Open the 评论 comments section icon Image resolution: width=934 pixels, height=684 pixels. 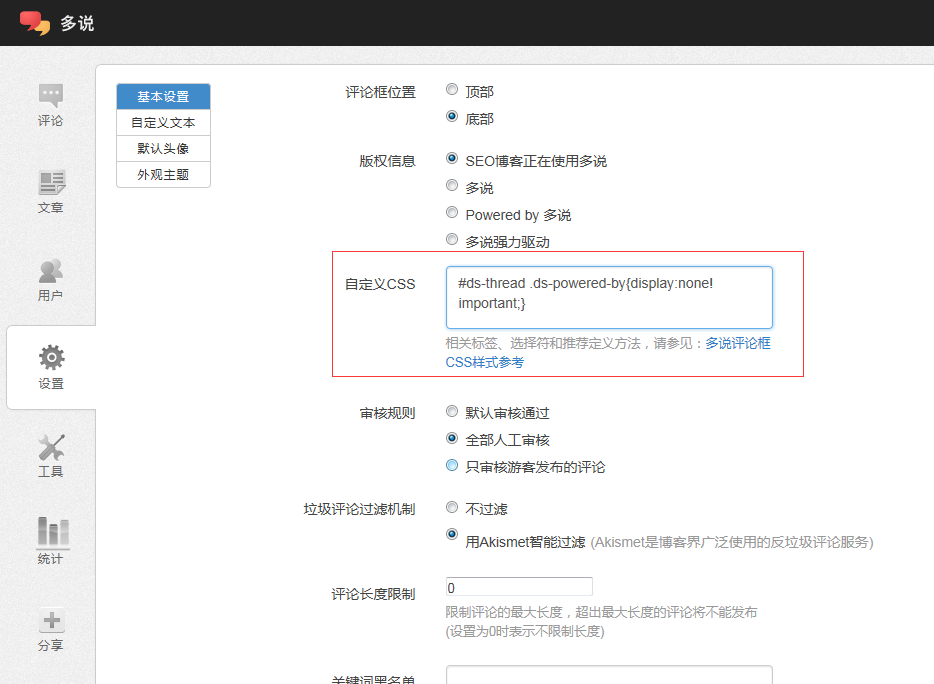click(51, 94)
